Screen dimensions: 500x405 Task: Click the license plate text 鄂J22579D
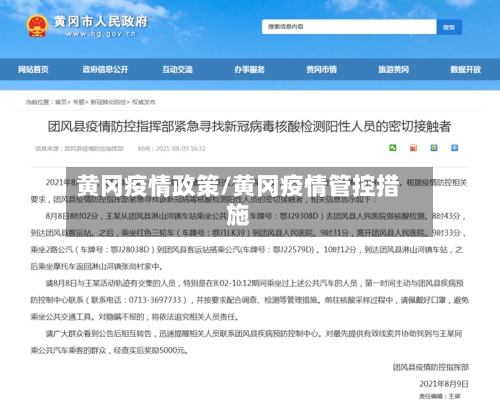click(x=293, y=250)
